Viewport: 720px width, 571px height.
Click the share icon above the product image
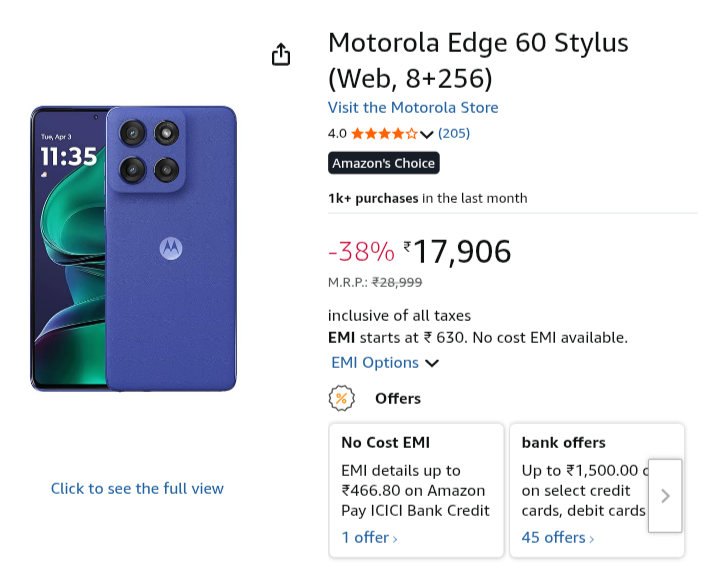(281, 55)
